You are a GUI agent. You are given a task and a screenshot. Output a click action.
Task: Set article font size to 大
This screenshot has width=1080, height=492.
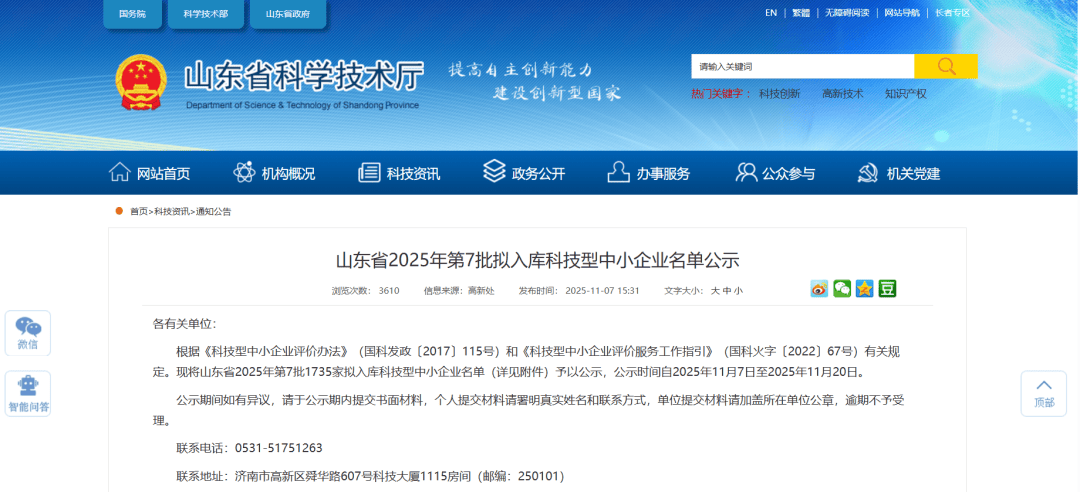[x=715, y=291]
